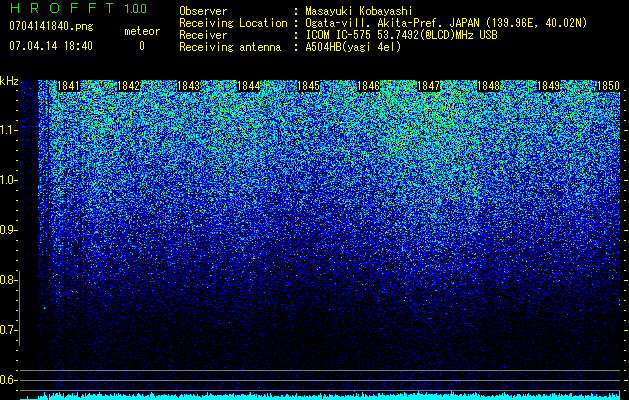The image size is (629, 400).
Task: Select observer name Masayuki Kobayashi
Action: point(359,11)
